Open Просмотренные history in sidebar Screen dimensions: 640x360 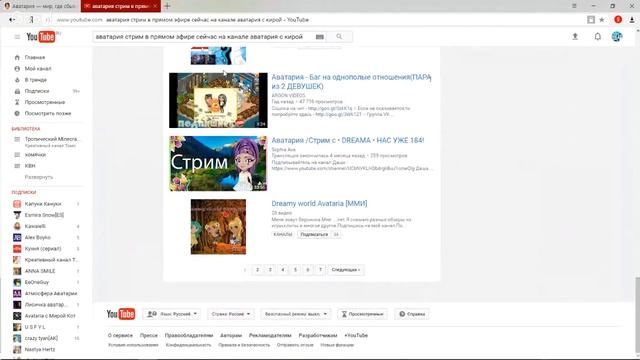(x=44, y=102)
